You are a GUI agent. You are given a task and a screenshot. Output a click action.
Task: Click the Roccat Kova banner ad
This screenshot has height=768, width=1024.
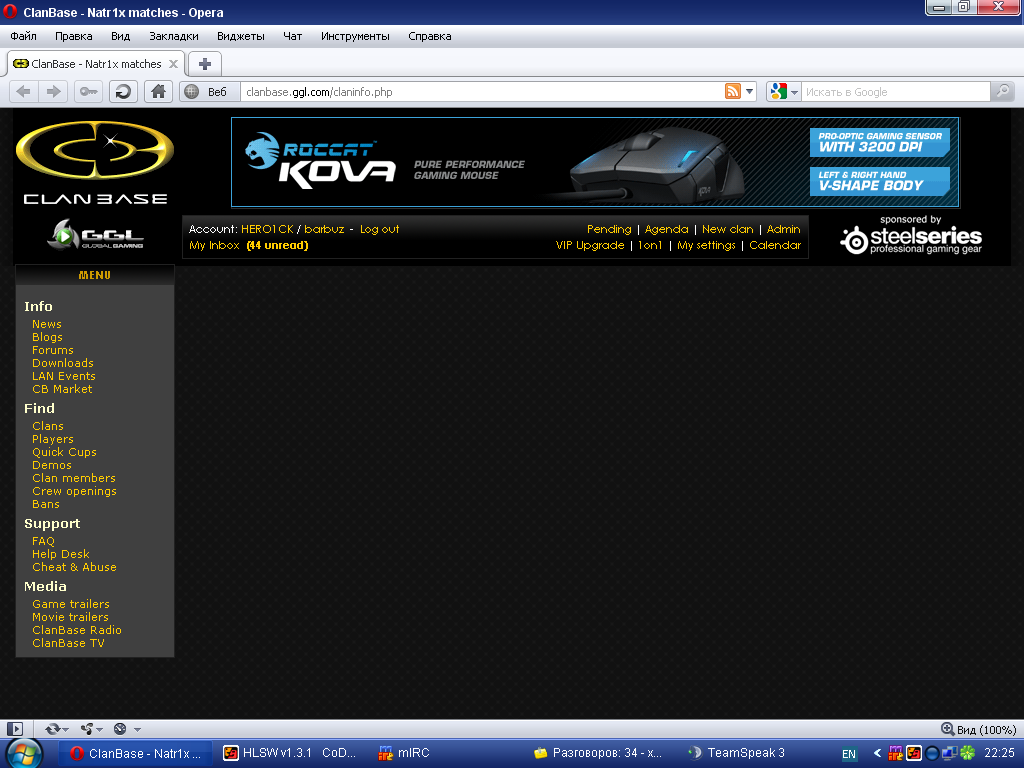click(595, 162)
